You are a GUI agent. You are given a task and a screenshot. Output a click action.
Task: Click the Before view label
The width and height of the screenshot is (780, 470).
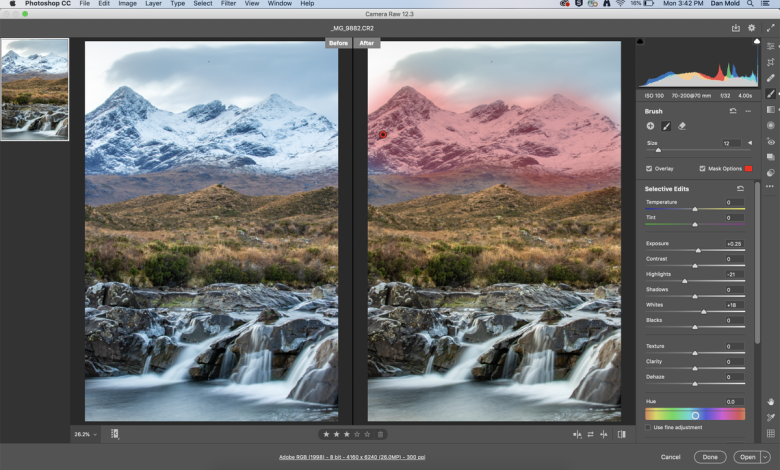pyautogui.click(x=338, y=43)
